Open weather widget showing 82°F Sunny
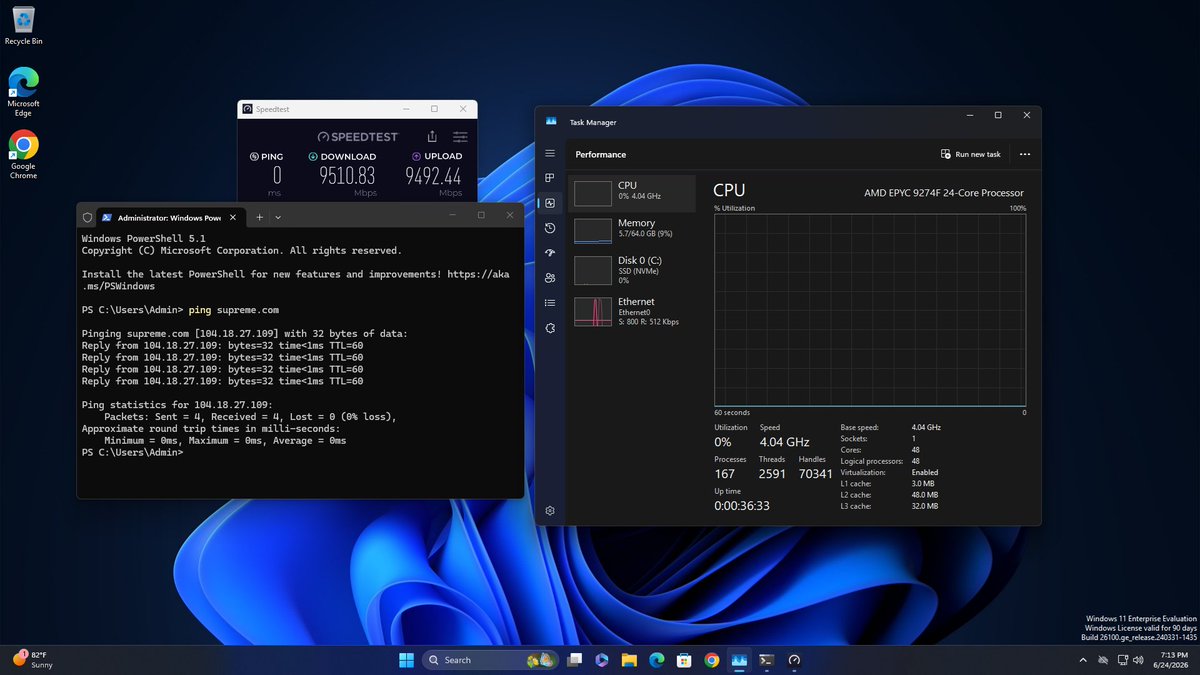This screenshot has width=1200, height=675. 32,659
